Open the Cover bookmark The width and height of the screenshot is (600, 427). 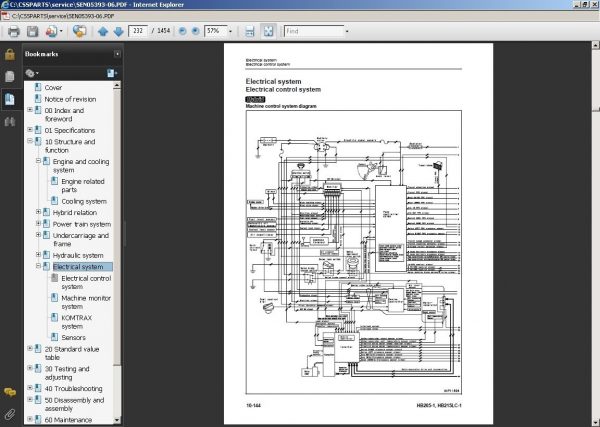coord(53,87)
